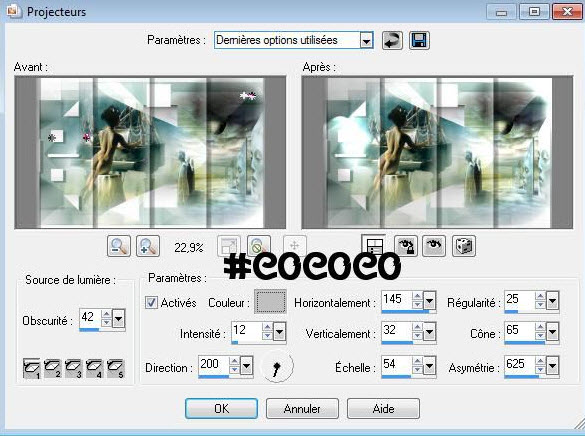Select light source number 2
Image resolution: width=585 pixels, height=436 pixels.
[53, 368]
